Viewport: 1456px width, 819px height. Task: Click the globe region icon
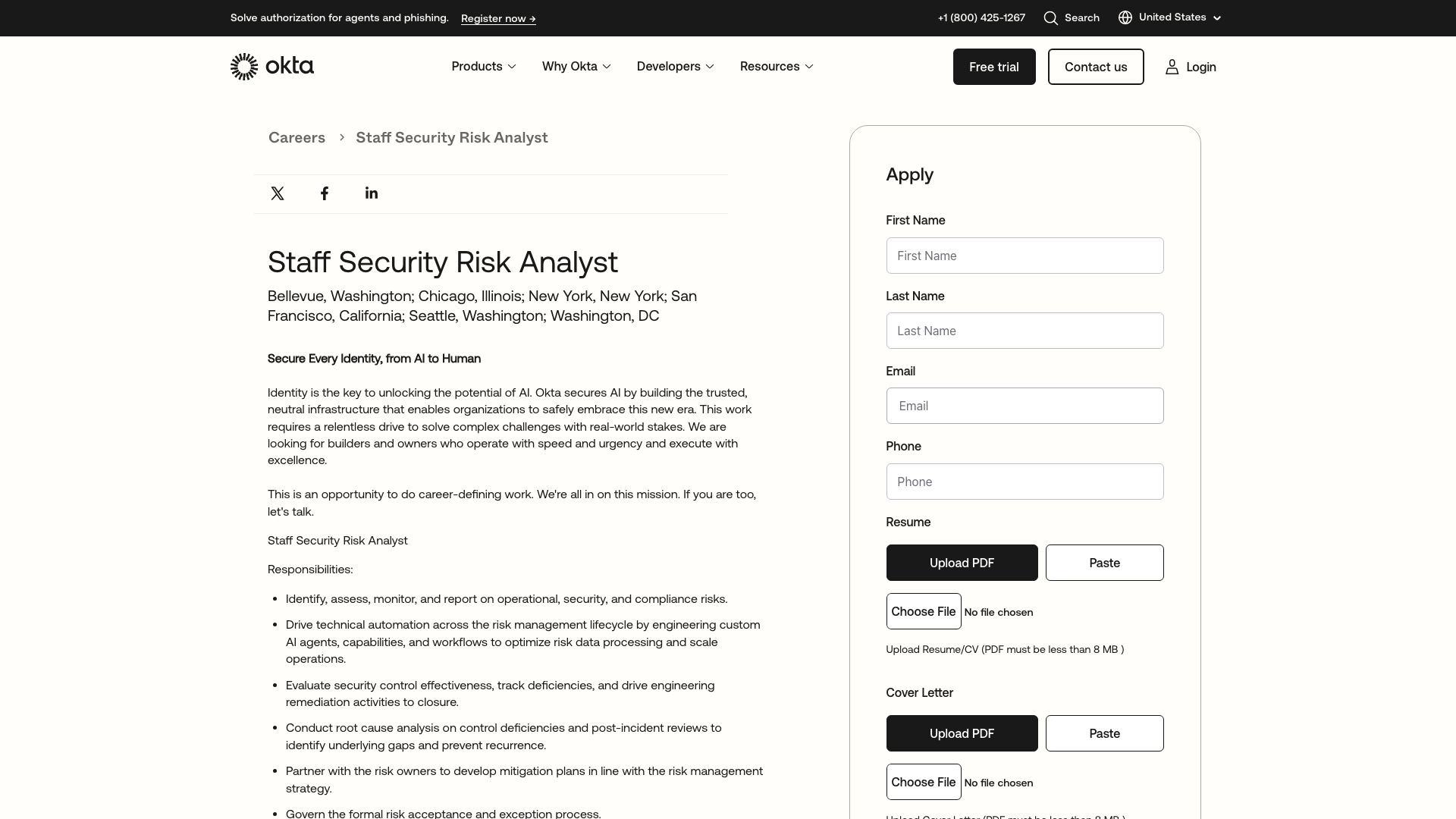point(1125,17)
